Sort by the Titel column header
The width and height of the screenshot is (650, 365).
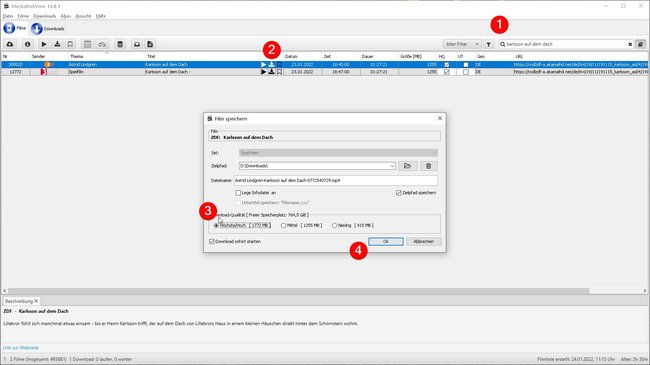[203, 56]
